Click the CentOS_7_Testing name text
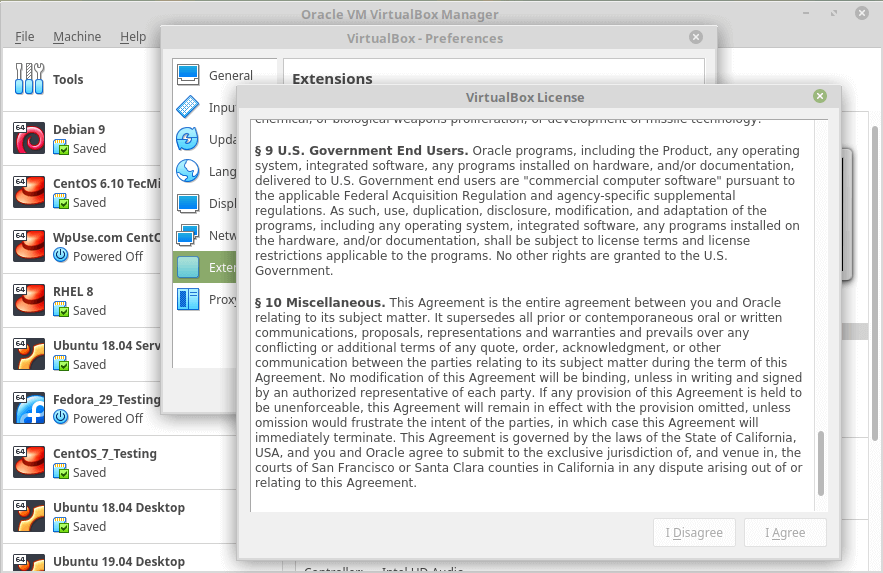883x573 pixels. tap(105, 454)
